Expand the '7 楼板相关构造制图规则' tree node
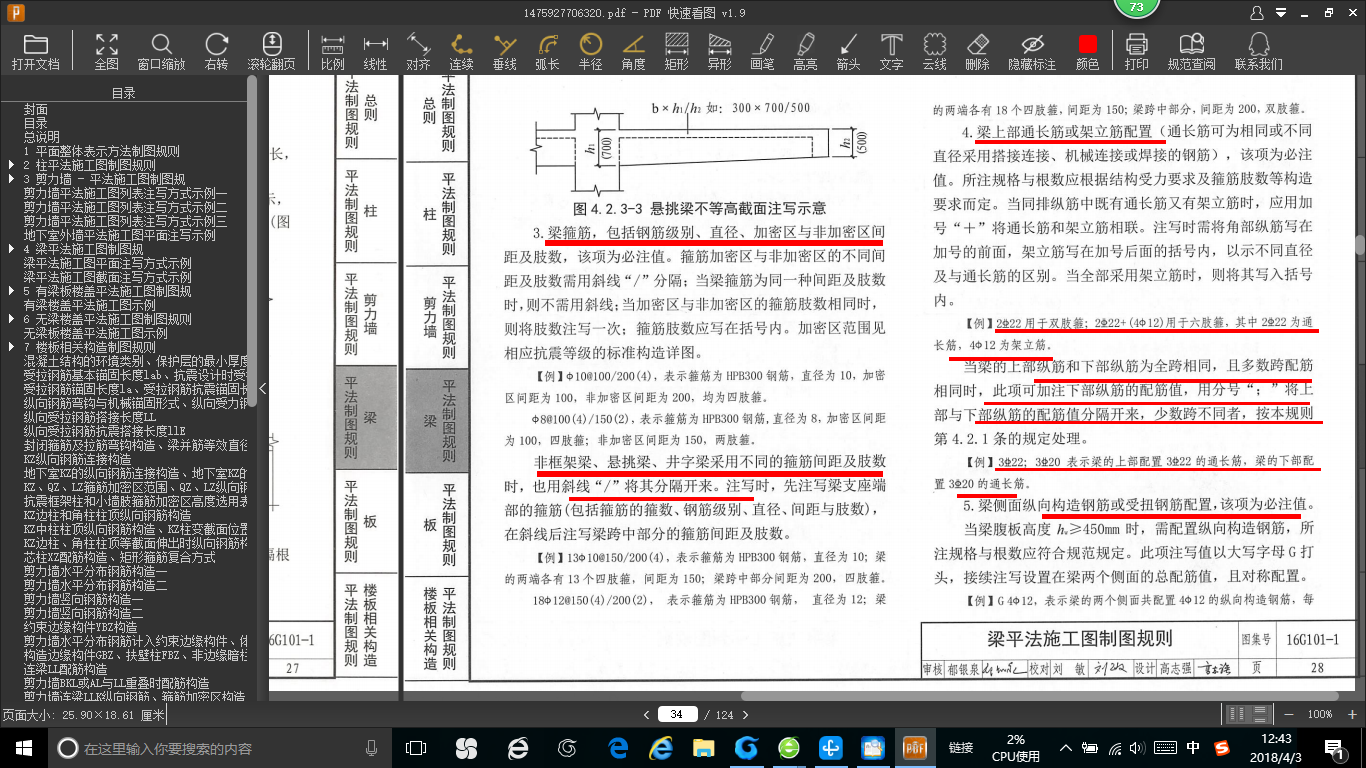Viewport: 1366px width, 768px height. pyautogui.click(x=11, y=347)
